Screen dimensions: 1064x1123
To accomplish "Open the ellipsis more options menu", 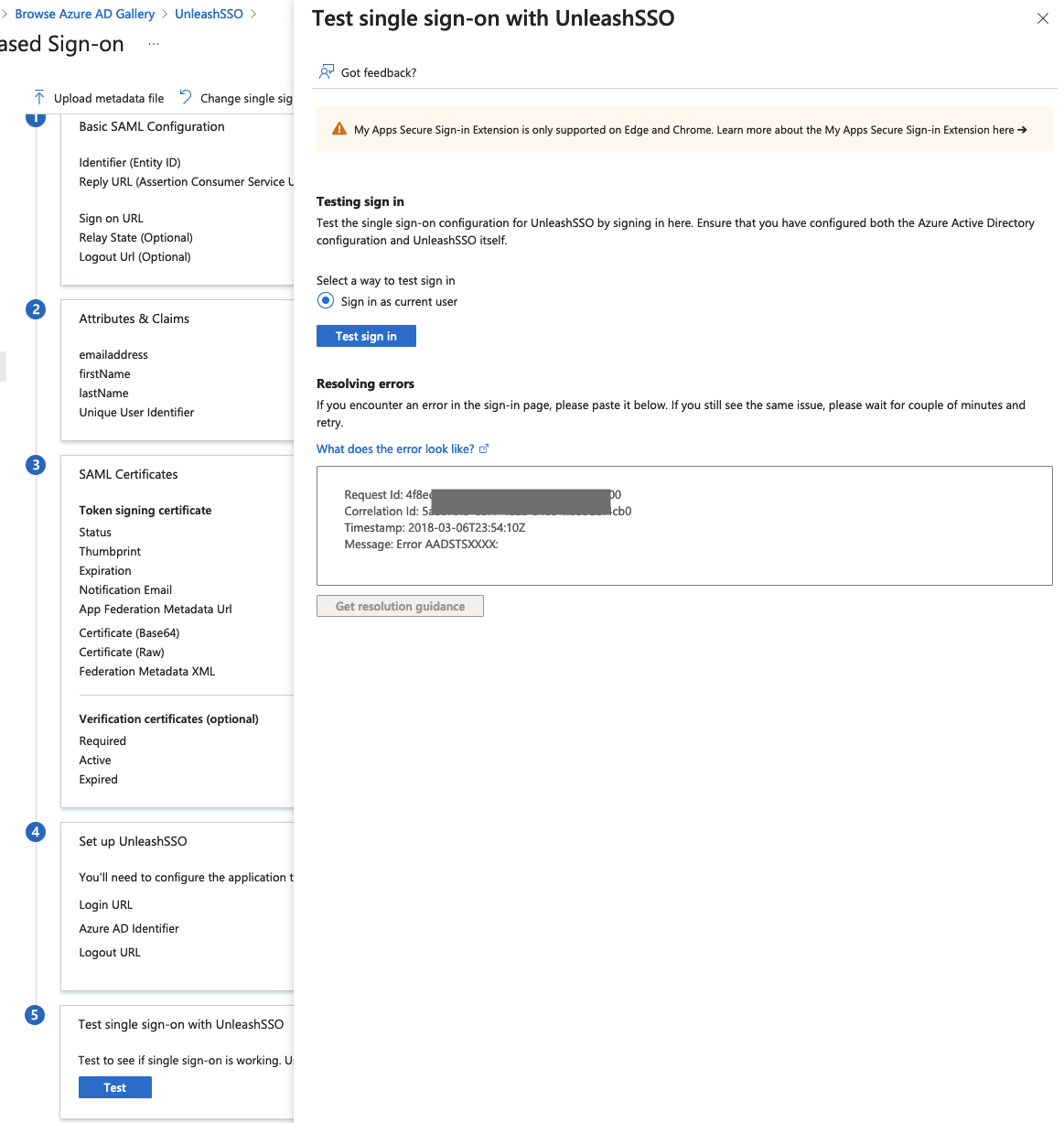I will pos(154,44).
